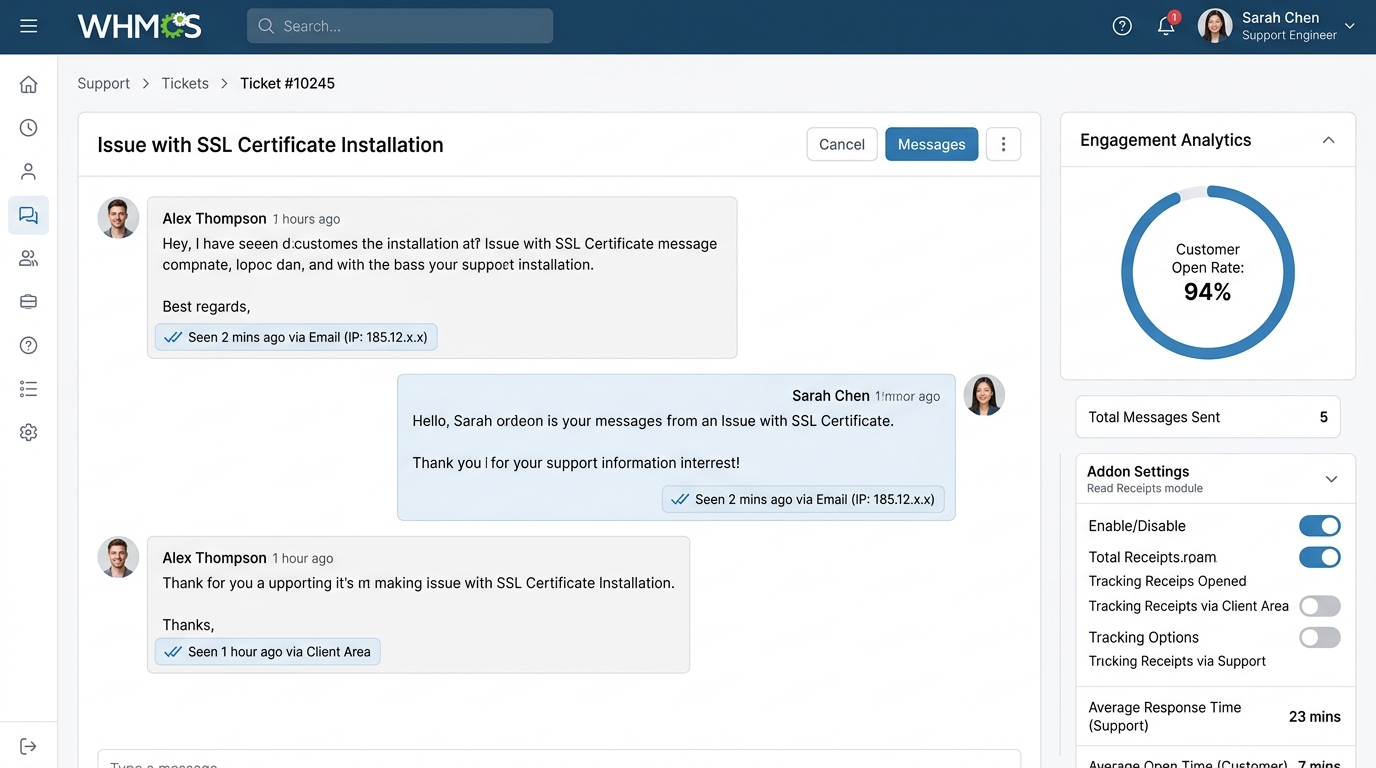Open the single user sidebar icon
The height and width of the screenshot is (768, 1376).
[28, 172]
